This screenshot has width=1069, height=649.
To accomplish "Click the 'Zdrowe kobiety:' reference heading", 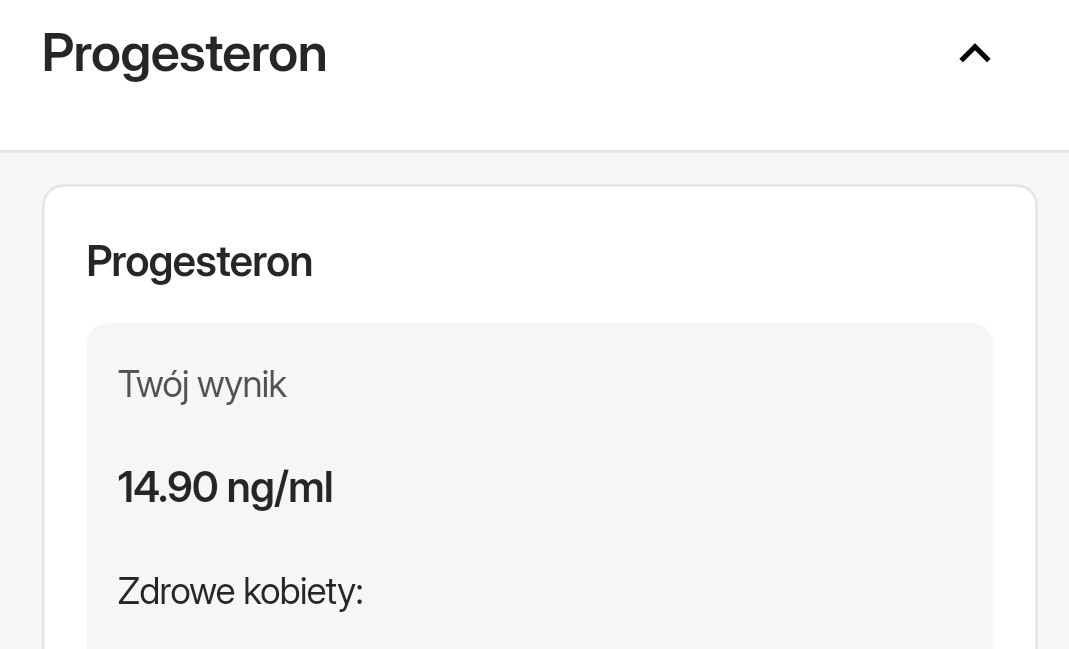I will [x=240, y=591].
